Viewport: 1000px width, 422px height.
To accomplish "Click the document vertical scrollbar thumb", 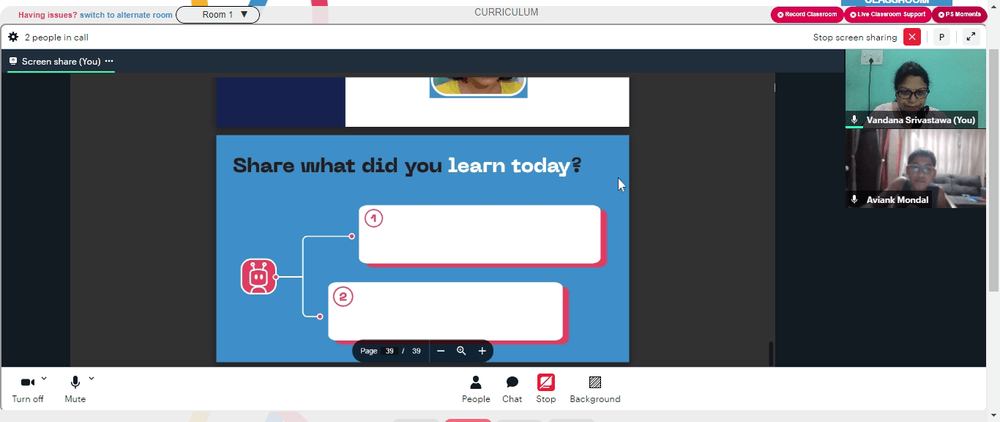I will pos(770,354).
